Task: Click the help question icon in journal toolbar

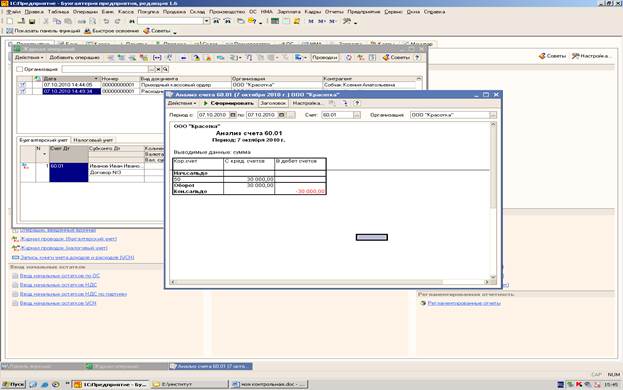Action: 417,58
